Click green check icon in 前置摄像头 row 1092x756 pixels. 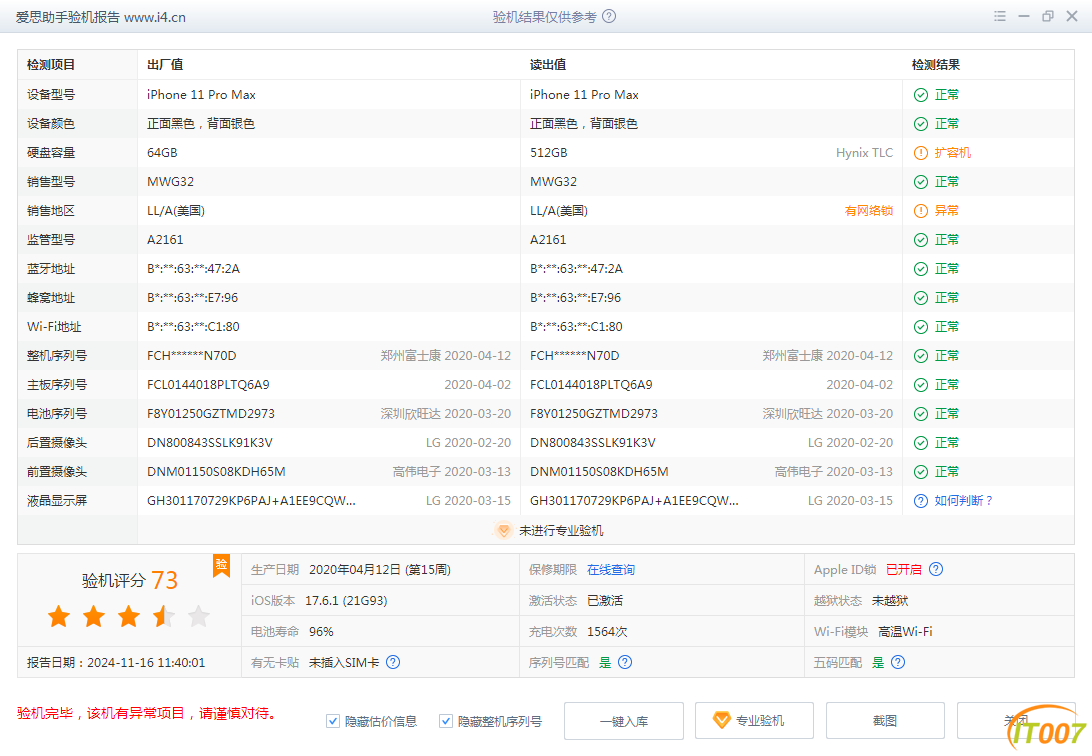click(x=921, y=472)
